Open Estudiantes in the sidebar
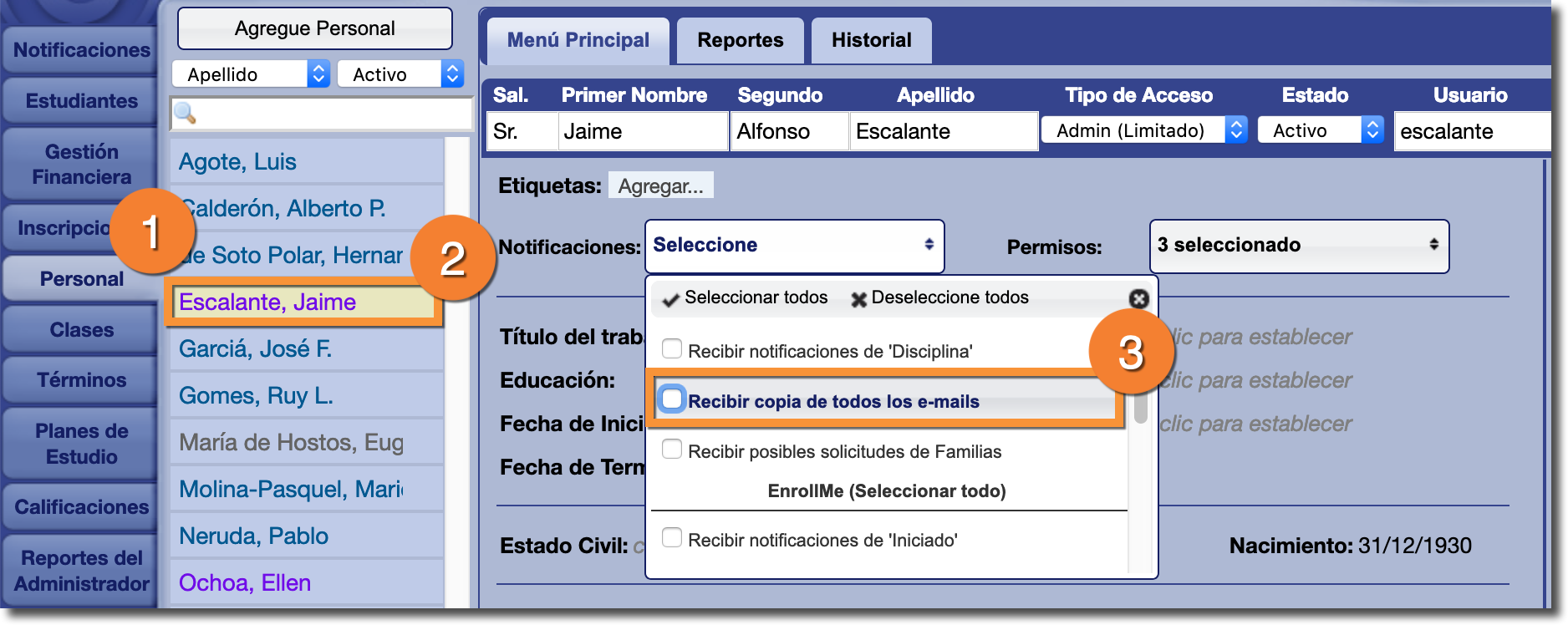 (x=81, y=101)
